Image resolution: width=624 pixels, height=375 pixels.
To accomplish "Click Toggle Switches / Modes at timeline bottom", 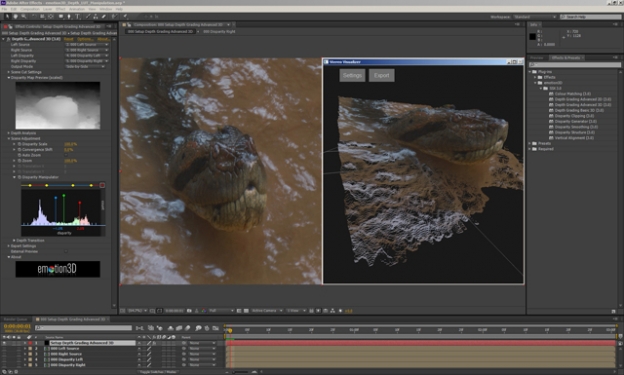I will click(159, 372).
